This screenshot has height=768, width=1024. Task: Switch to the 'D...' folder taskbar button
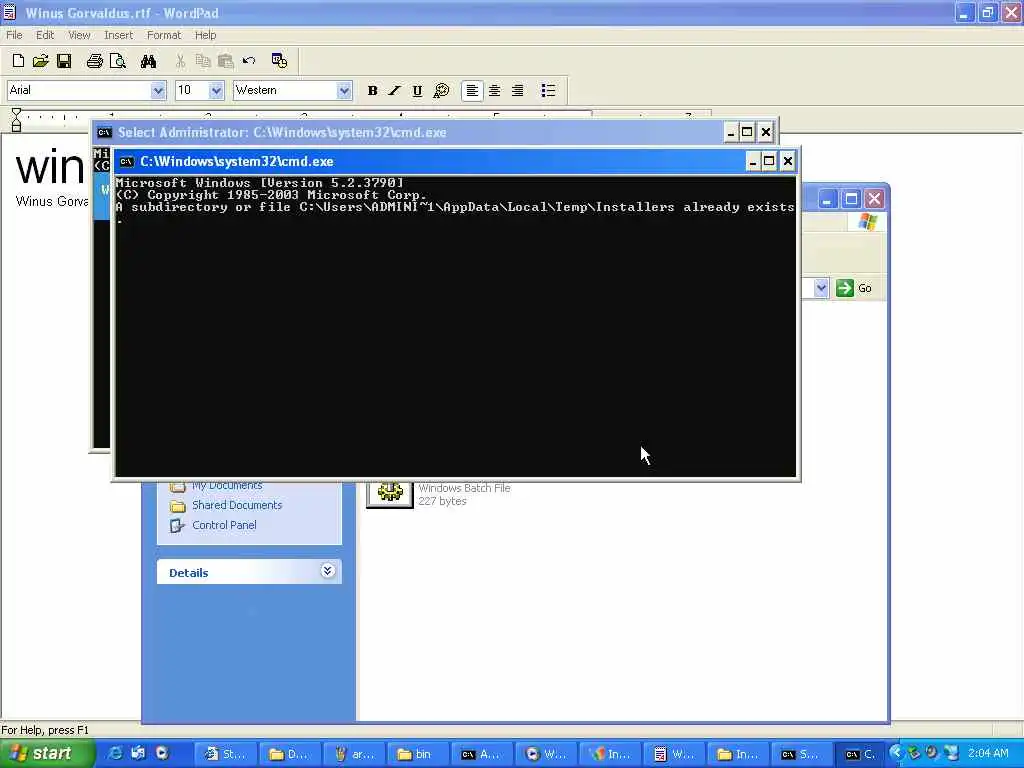(289, 754)
